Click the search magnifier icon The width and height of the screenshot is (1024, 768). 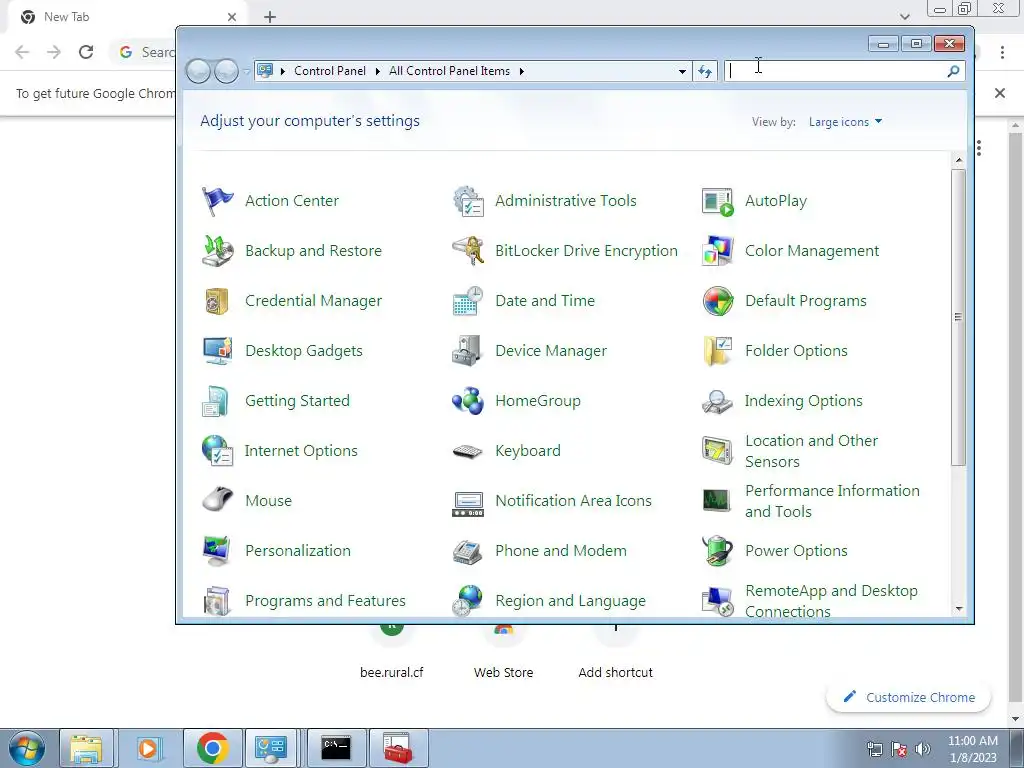tap(953, 71)
